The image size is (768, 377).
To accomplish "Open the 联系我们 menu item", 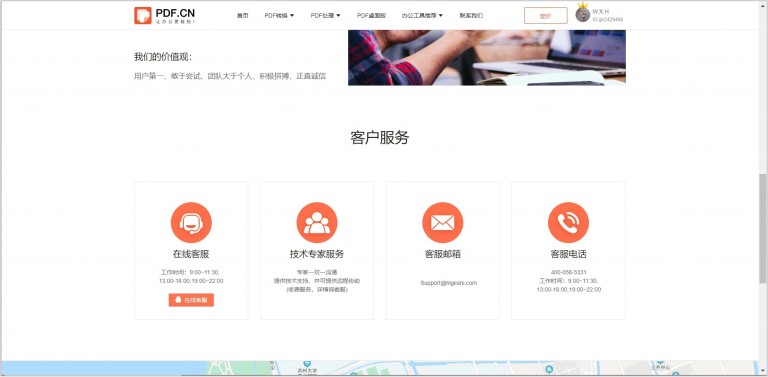I will point(471,16).
